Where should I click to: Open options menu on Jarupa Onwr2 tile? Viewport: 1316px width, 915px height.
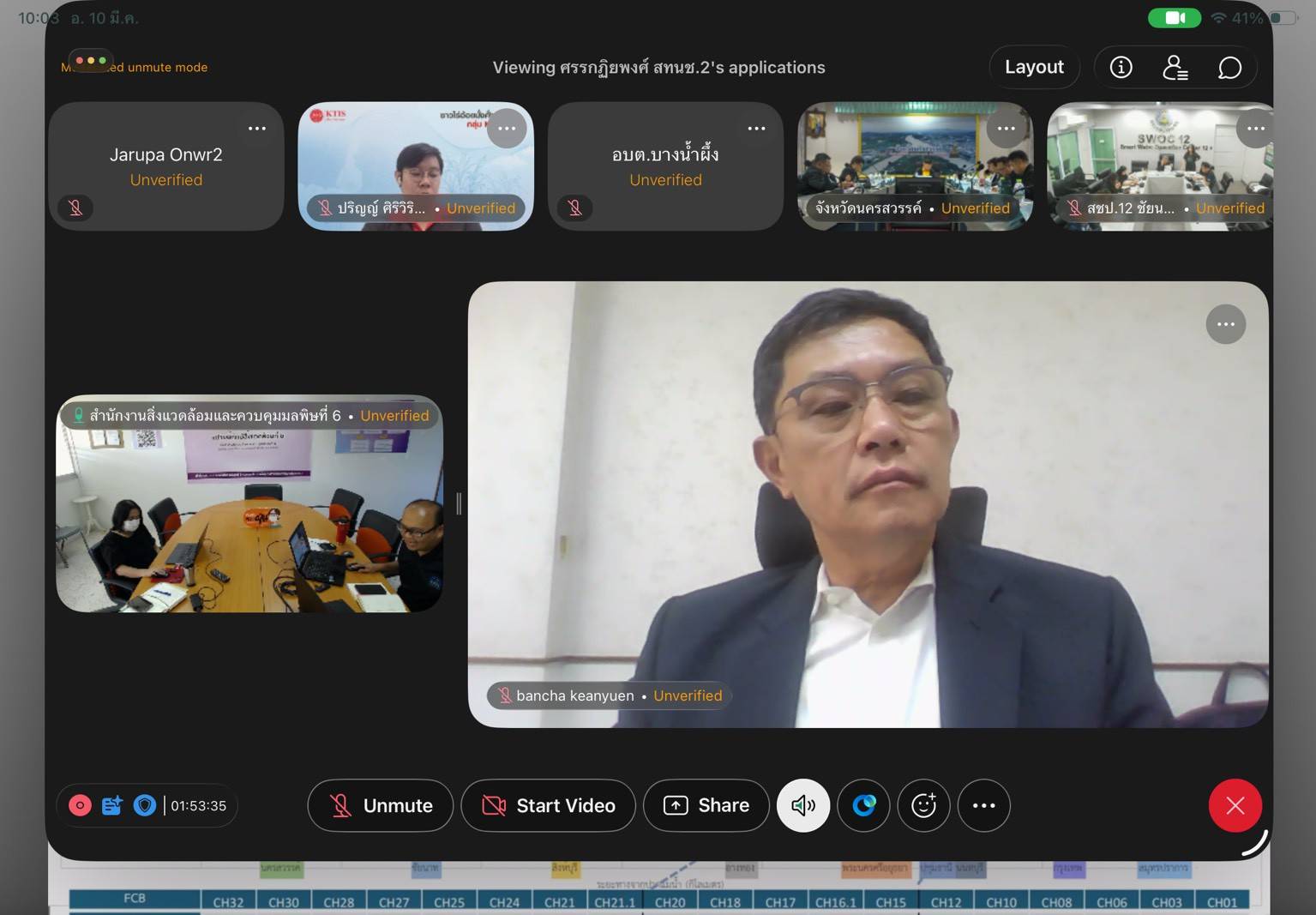[257, 129]
